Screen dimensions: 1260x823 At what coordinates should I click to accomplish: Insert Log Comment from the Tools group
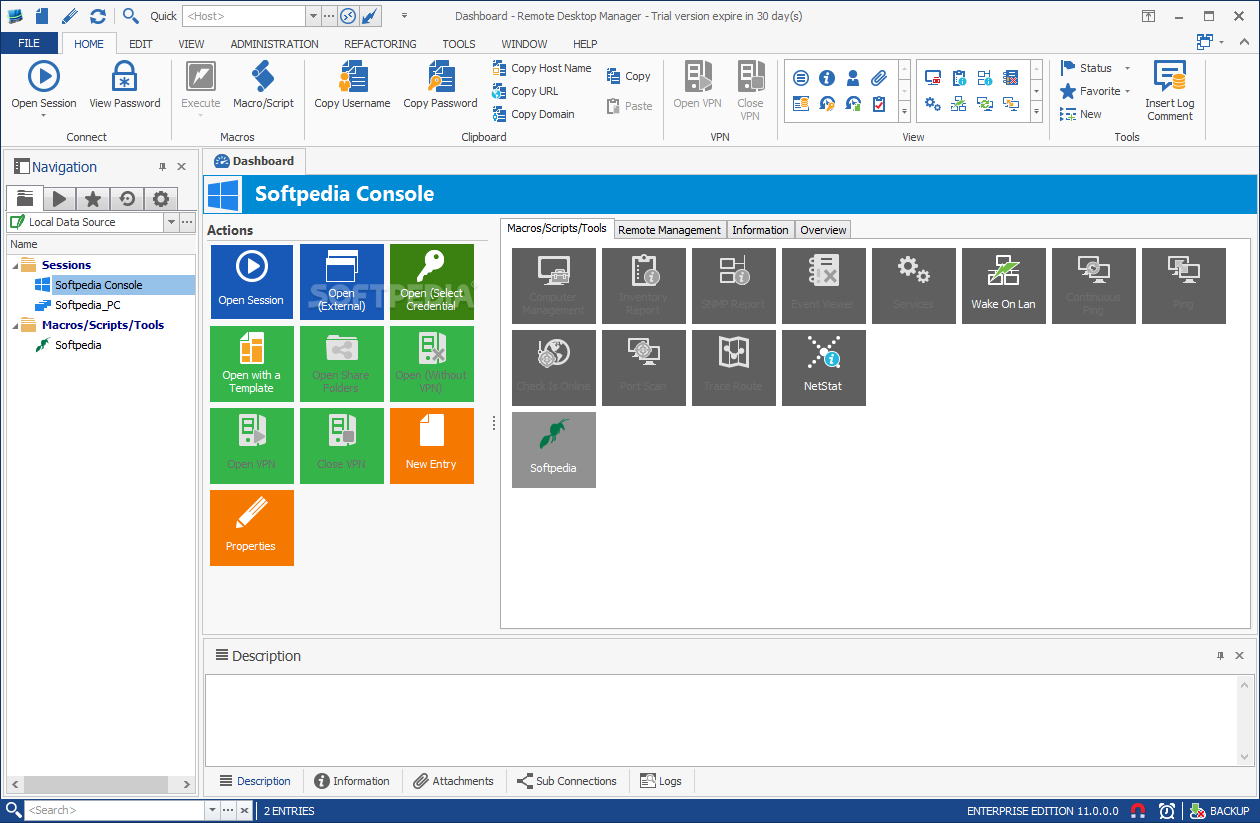(x=1169, y=90)
